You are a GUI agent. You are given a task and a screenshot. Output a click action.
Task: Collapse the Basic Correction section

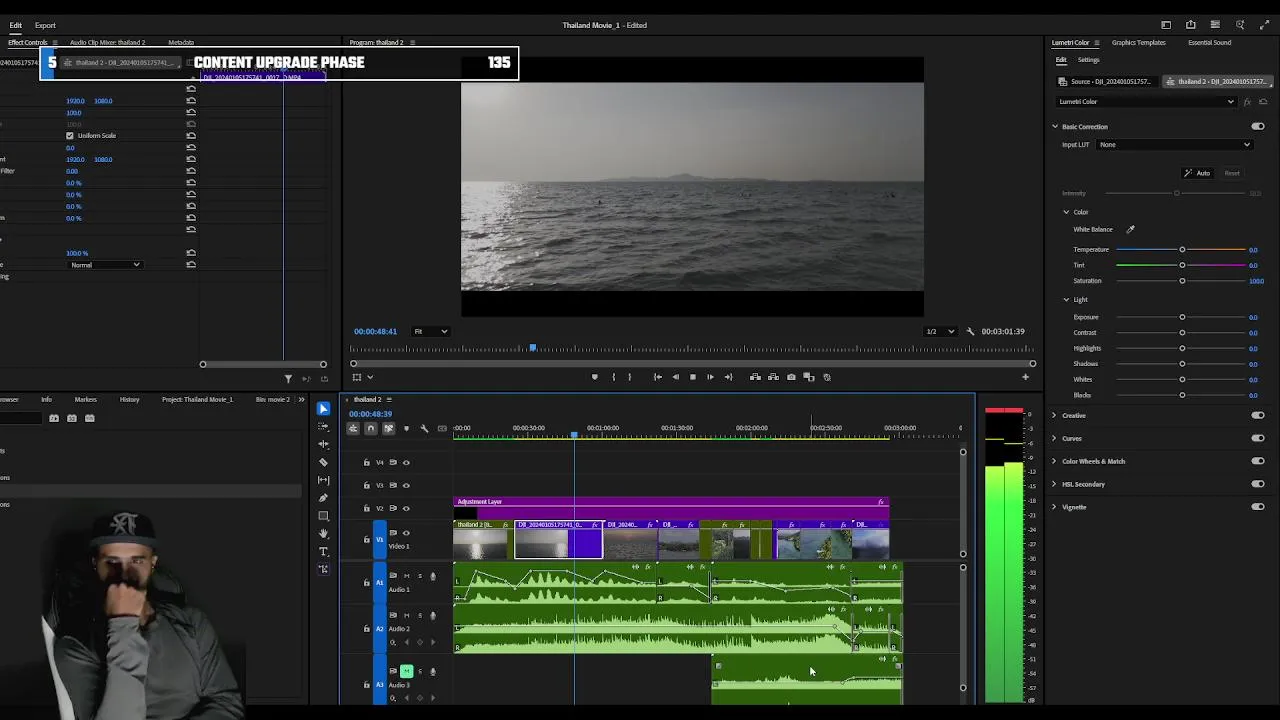click(x=1054, y=127)
